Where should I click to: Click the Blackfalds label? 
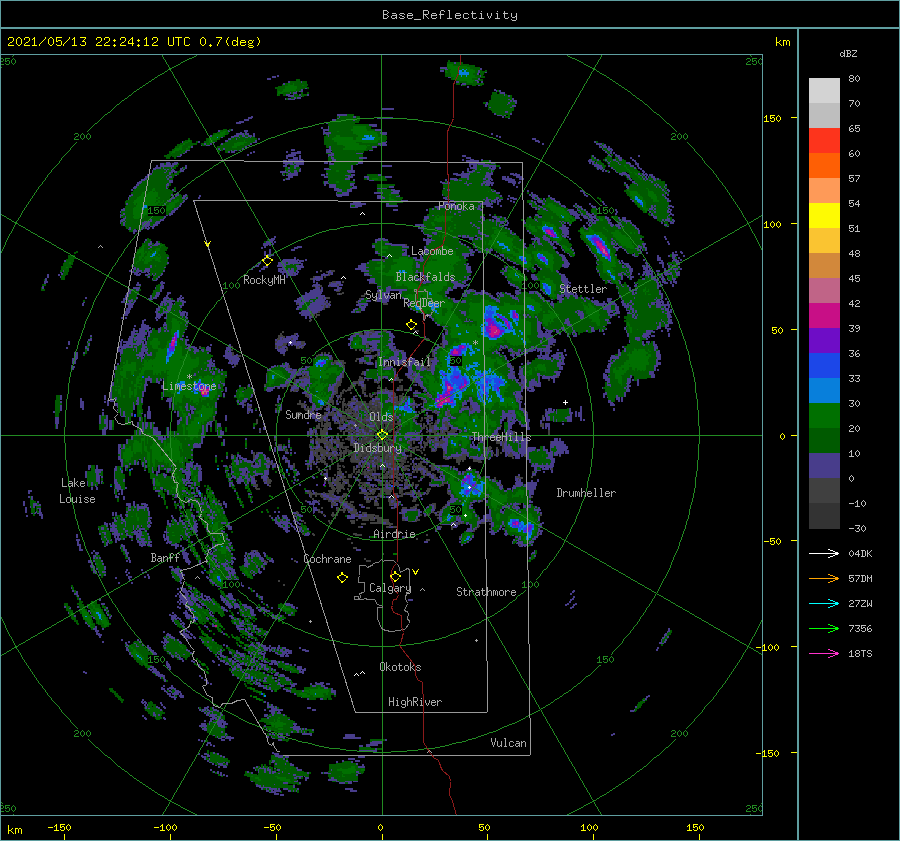pyautogui.click(x=425, y=277)
